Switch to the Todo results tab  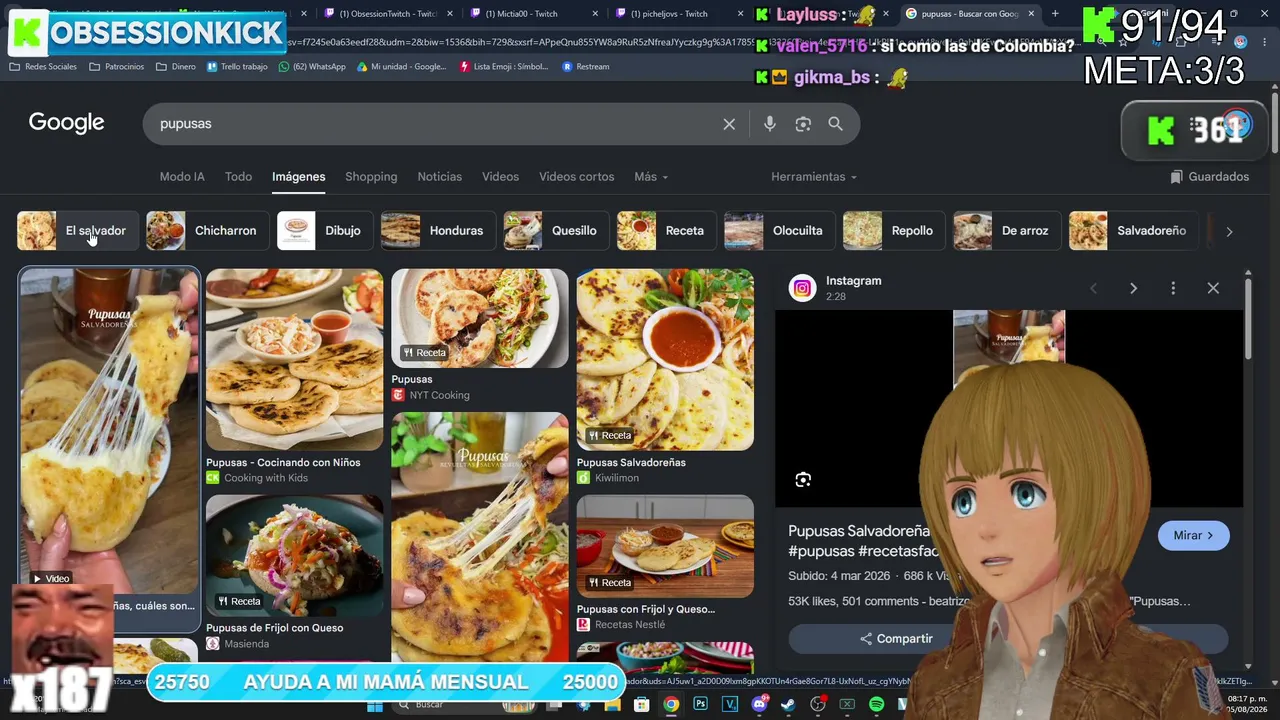(238, 177)
